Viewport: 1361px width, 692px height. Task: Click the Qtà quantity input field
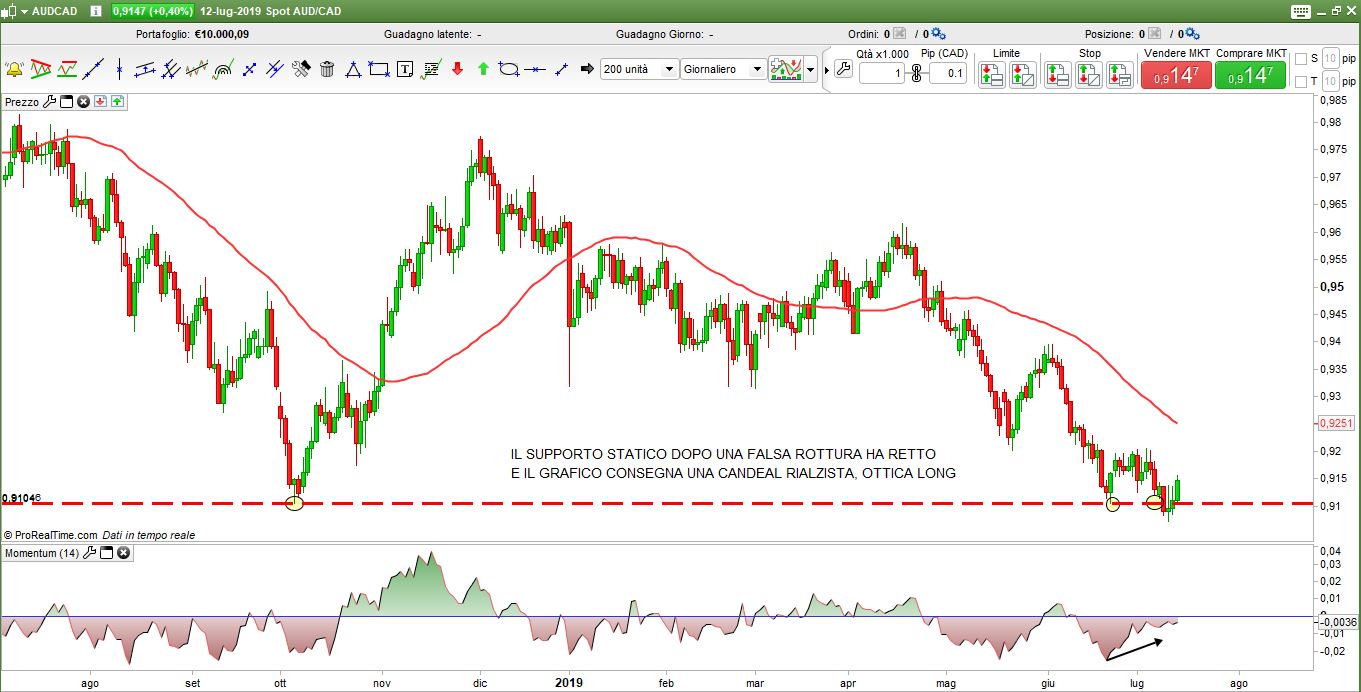click(x=882, y=73)
